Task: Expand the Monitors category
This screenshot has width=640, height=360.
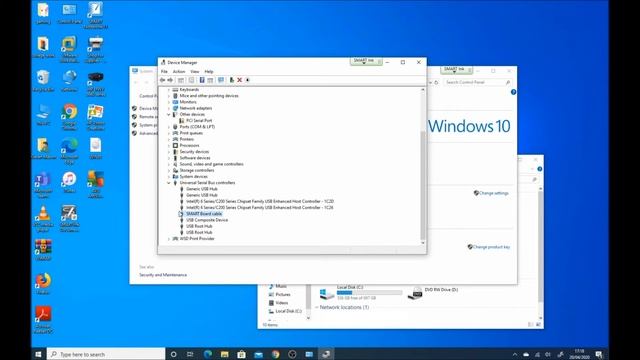Action: 169,102
